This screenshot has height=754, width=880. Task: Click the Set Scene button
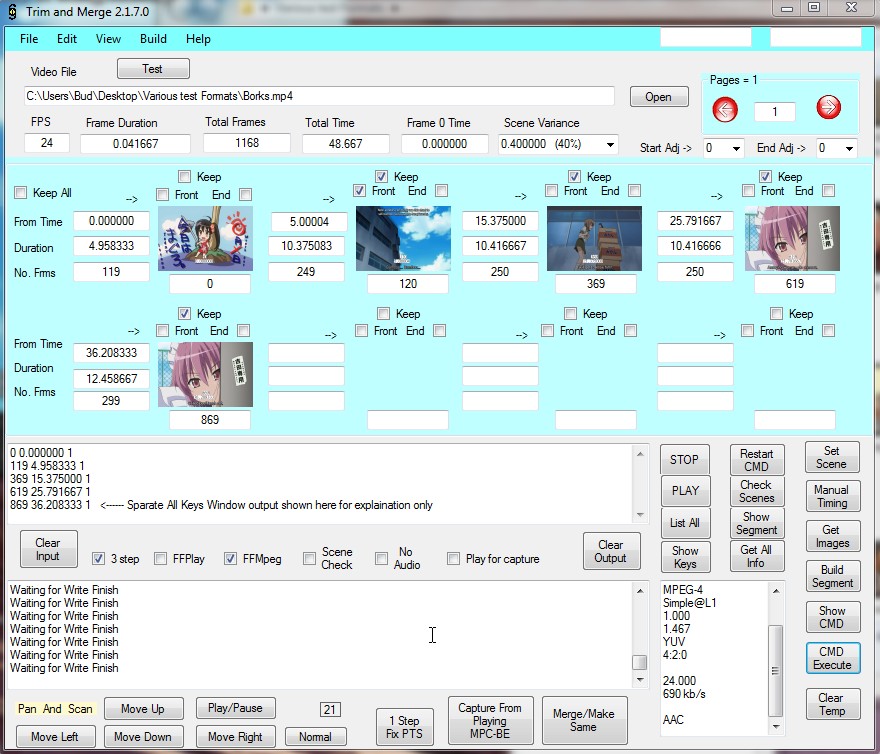coord(832,458)
